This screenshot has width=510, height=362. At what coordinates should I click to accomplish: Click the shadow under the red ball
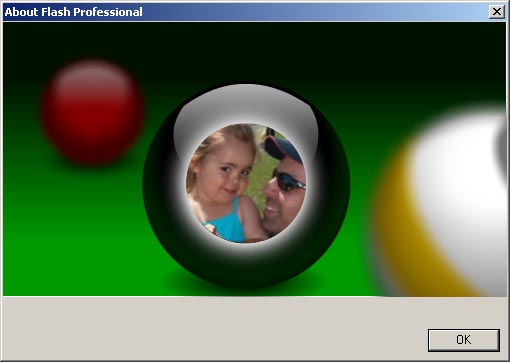click(97, 165)
